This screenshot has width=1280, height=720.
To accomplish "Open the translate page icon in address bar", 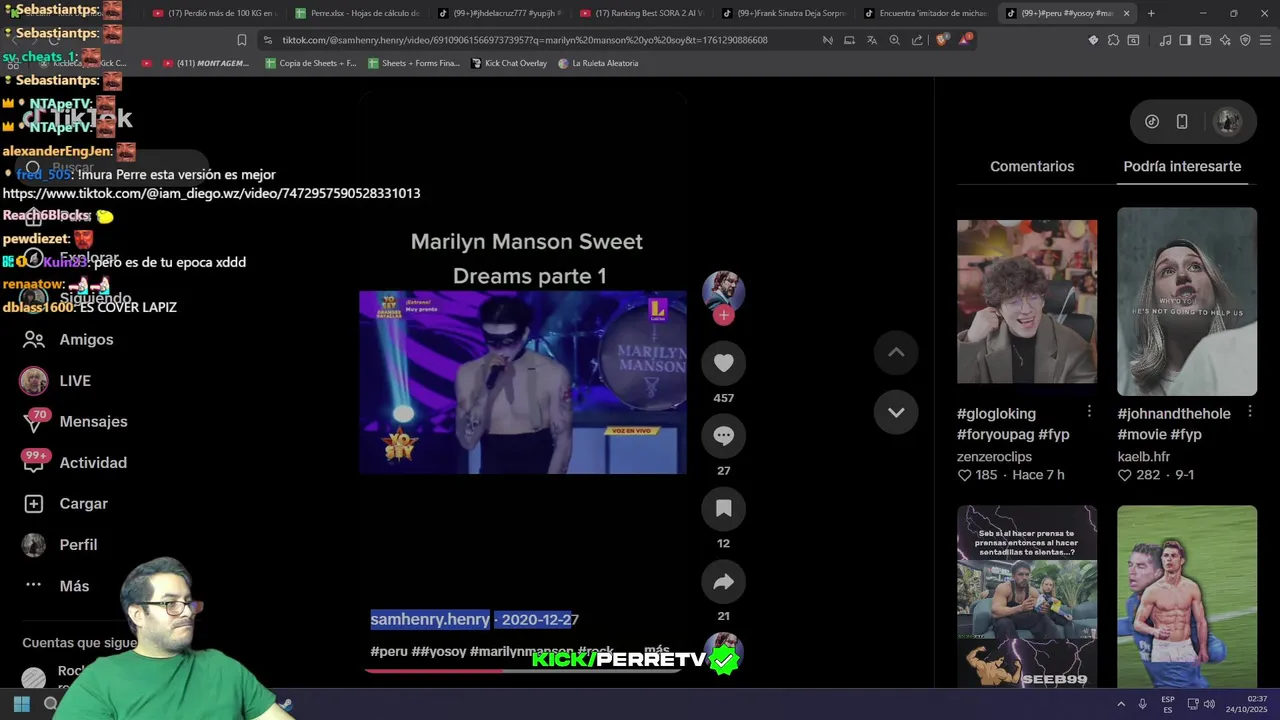I will coord(872,40).
